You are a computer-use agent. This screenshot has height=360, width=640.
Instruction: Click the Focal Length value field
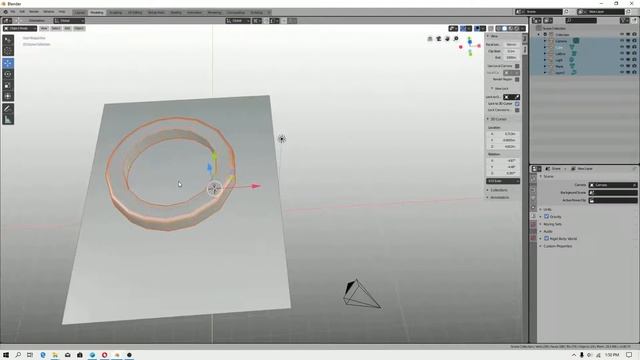(511, 44)
